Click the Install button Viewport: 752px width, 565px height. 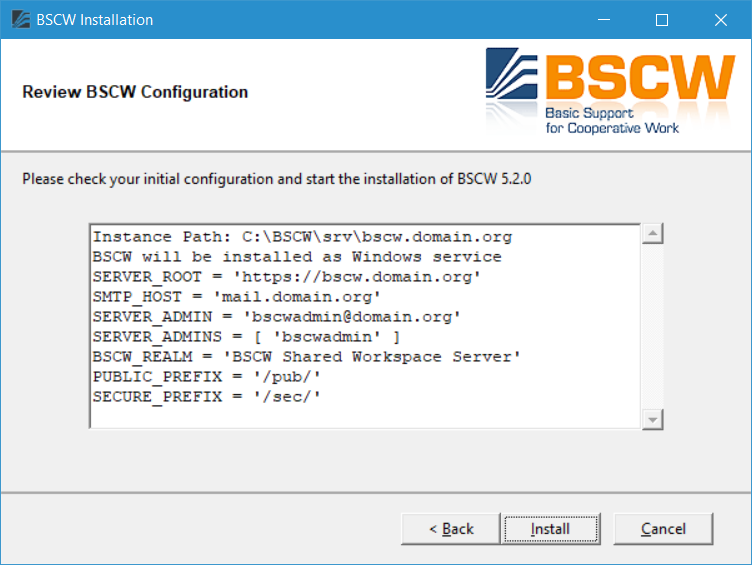pyautogui.click(x=551, y=529)
